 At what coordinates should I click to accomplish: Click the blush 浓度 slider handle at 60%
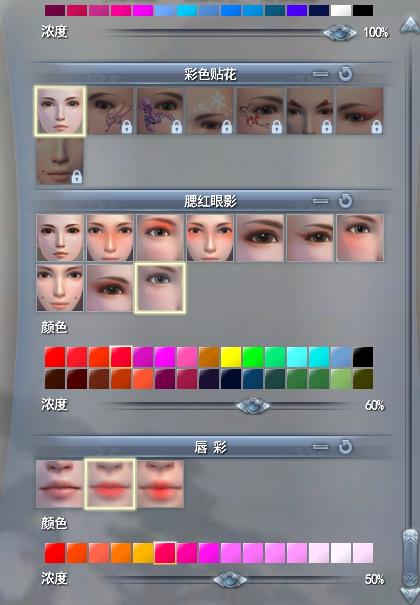[253, 406]
